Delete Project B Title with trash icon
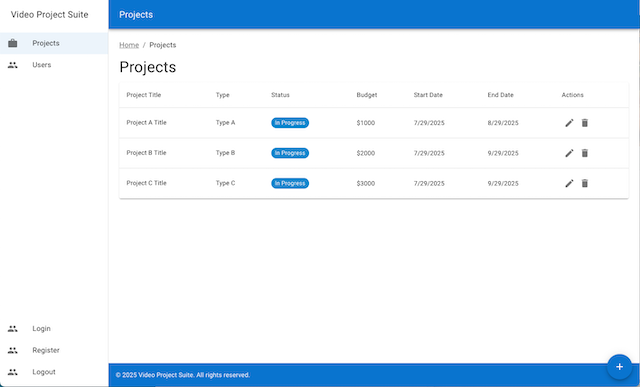 coord(585,153)
